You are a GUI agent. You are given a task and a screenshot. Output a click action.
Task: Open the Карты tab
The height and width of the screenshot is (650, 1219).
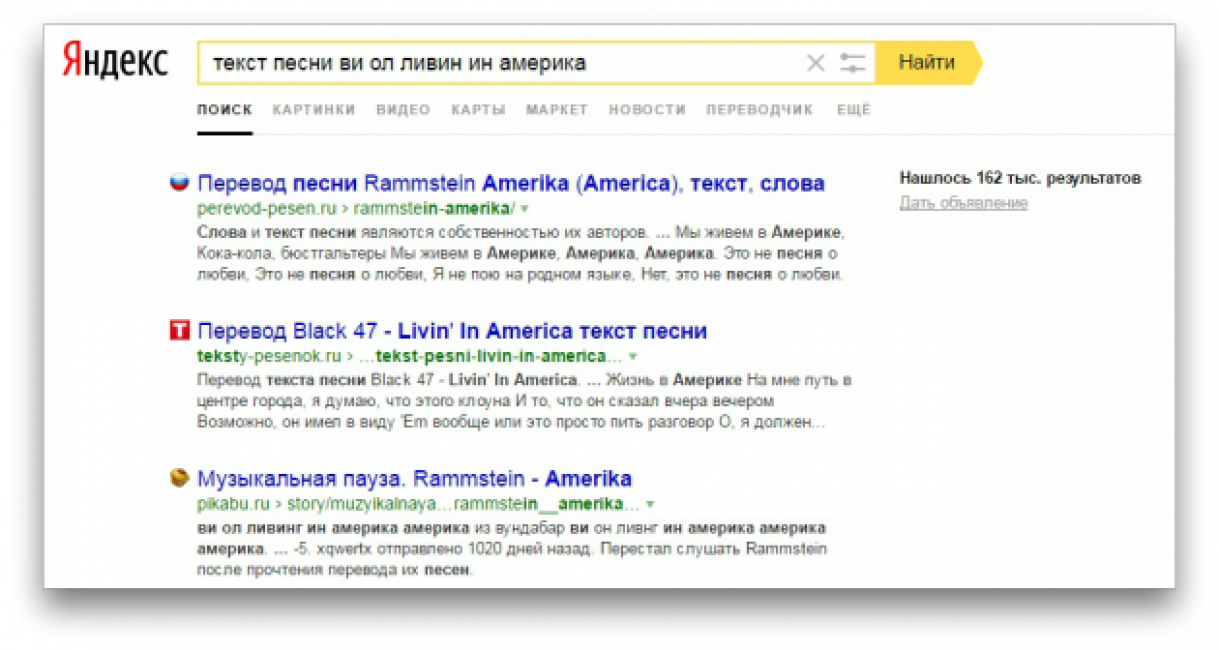click(x=478, y=110)
